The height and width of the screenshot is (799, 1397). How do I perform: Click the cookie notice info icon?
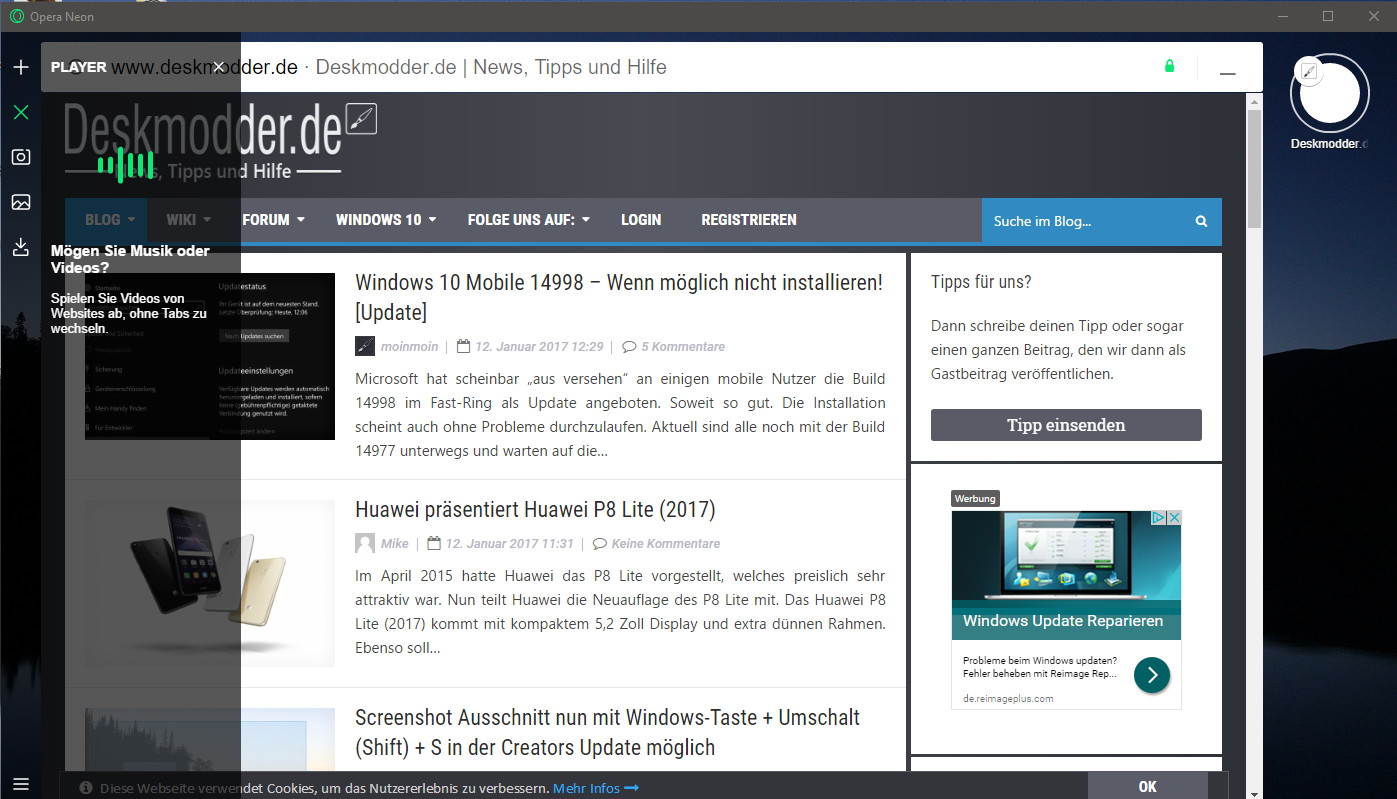click(x=86, y=788)
